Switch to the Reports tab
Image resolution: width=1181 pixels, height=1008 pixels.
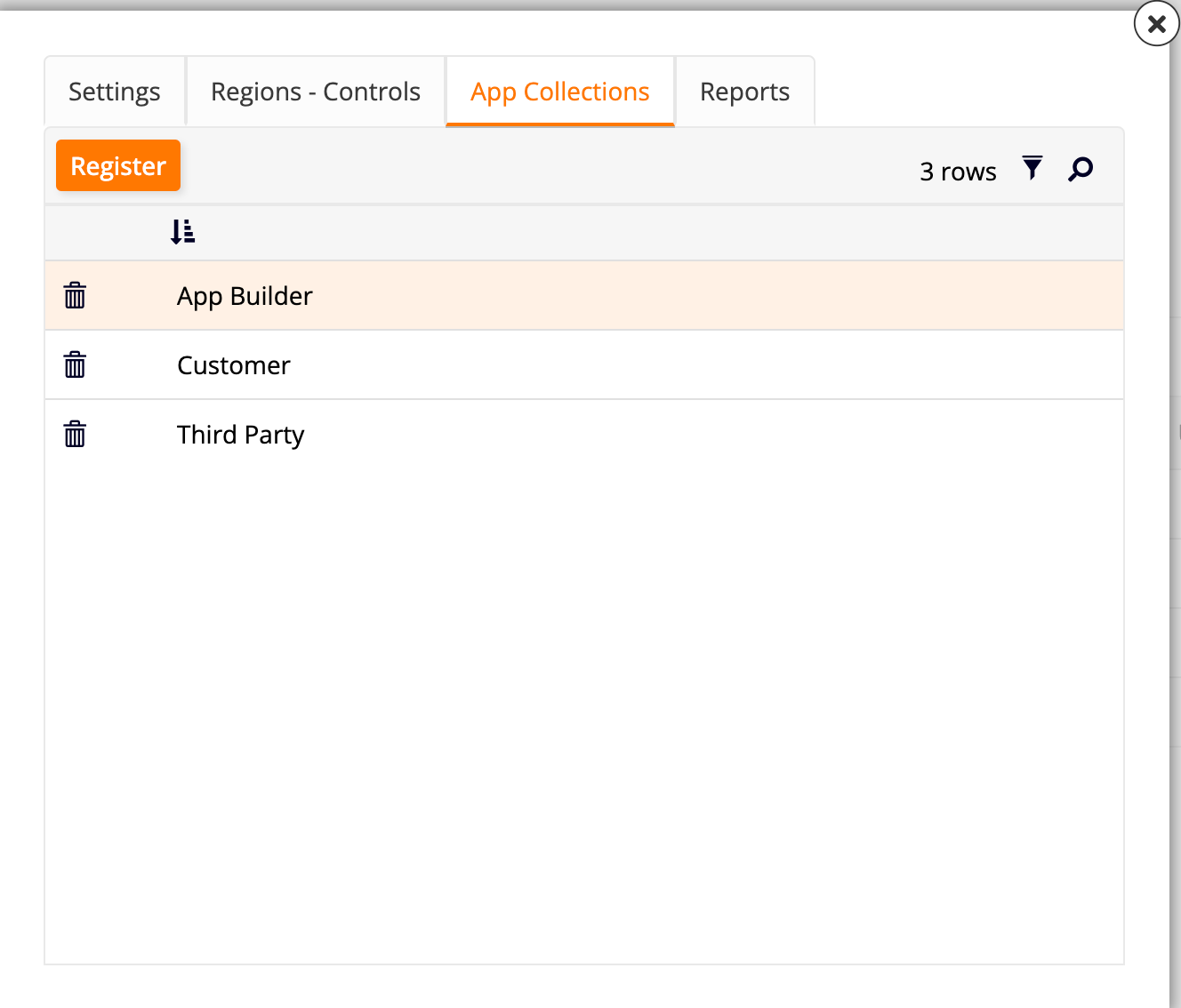pos(744,91)
